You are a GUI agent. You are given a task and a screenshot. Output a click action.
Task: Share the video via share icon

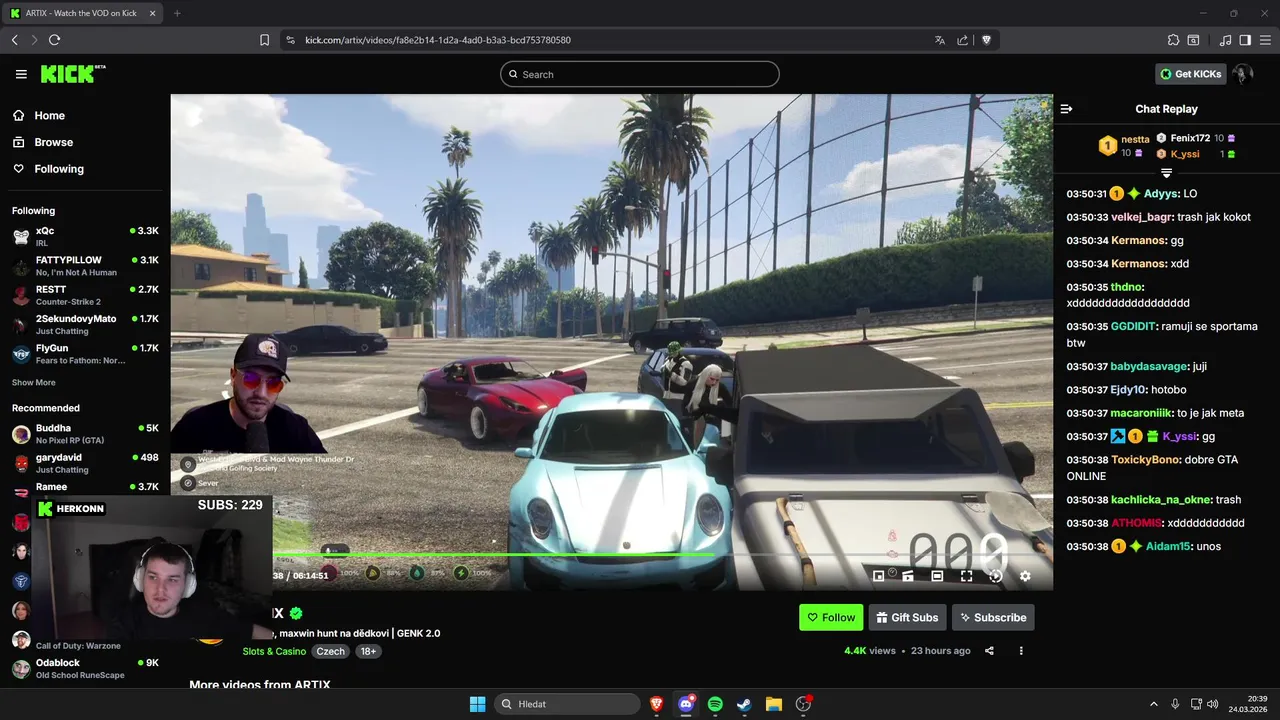coord(989,651)
